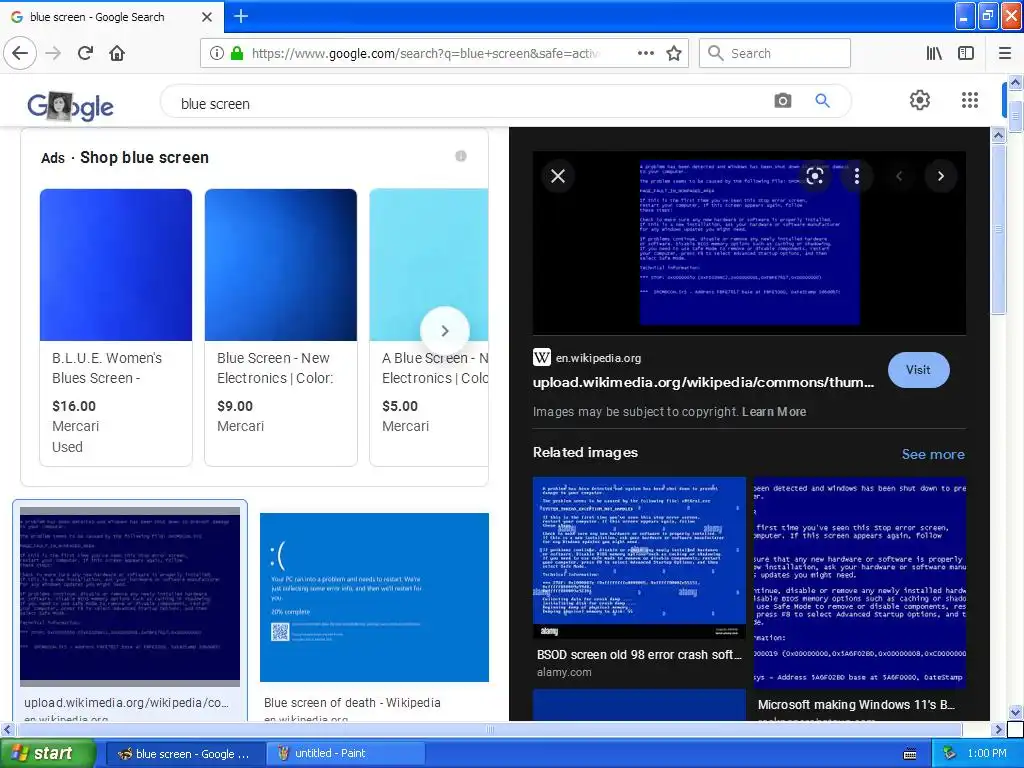Click the Visit button
1024x768 pixels.
(918, 370)
